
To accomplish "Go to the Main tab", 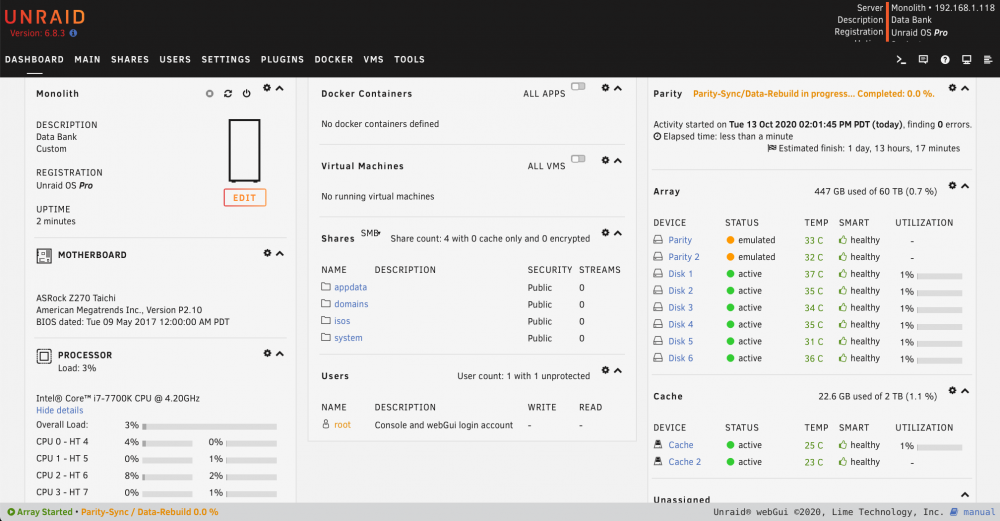I will click(x=87, y=59).
